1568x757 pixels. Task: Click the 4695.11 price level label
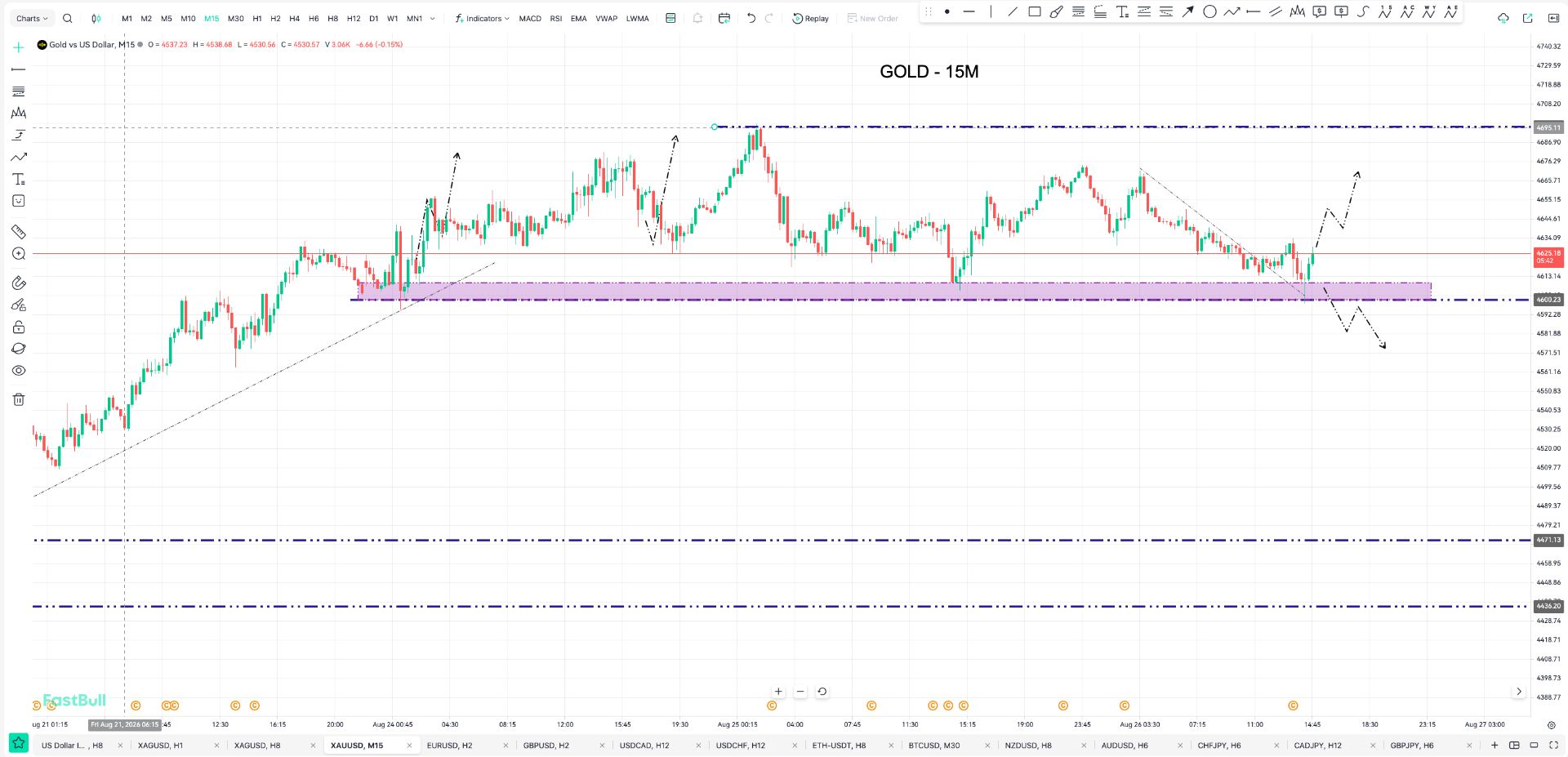coord(1548,127)
